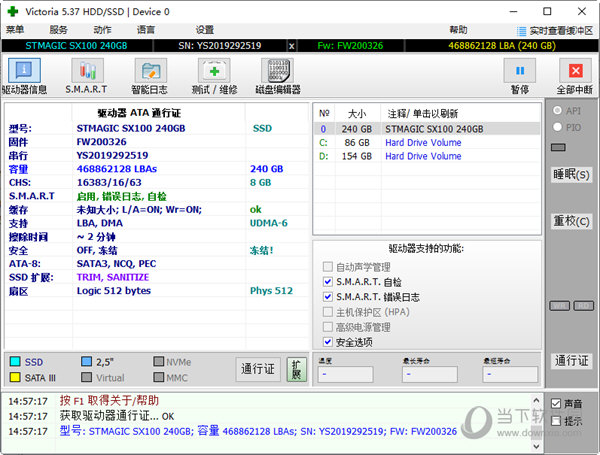Click log line 按 F1 取得关于/帮助

coord(109,401)
